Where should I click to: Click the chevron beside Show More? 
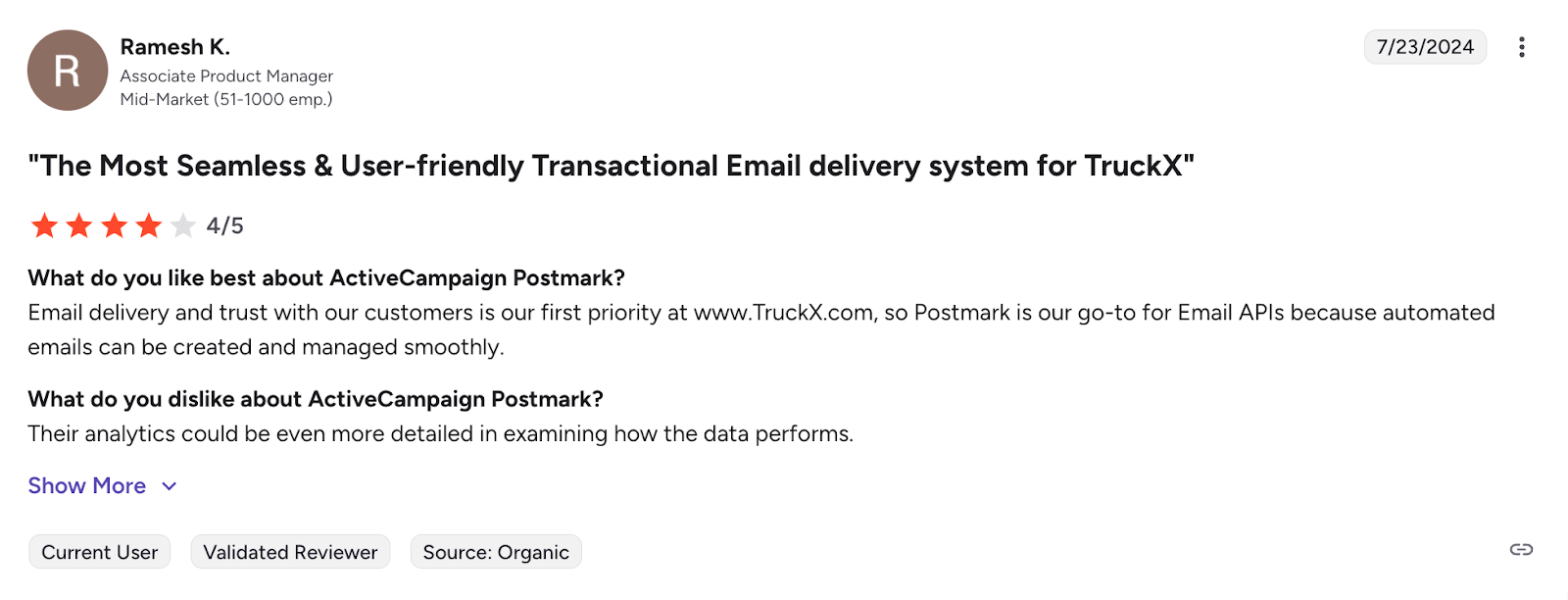click(x=170, y=486)
